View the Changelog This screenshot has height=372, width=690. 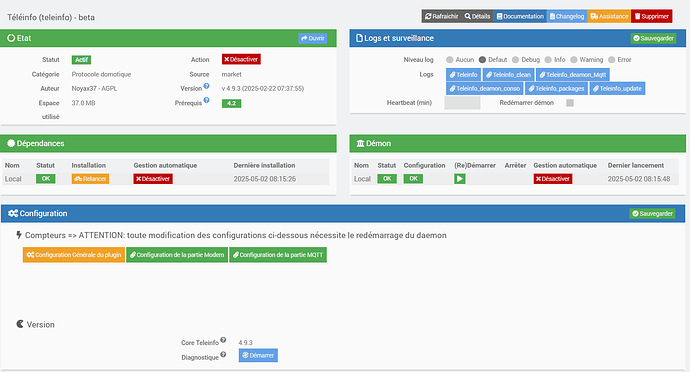[x=567, y=16]
